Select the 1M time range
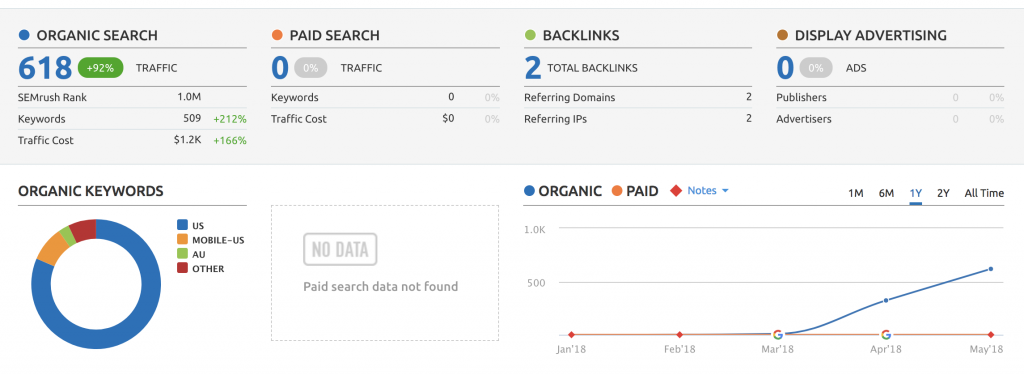 pyautogui.click(x=856, y=193)
